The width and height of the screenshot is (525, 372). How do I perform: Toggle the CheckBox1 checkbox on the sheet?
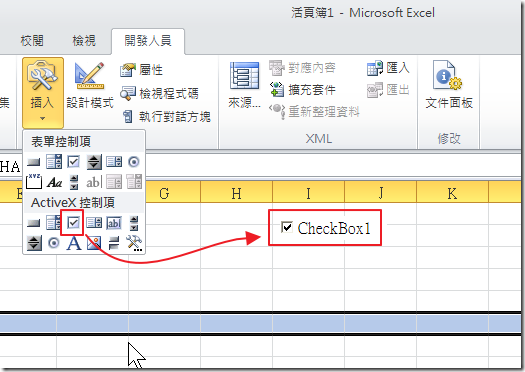pos(287,227)
